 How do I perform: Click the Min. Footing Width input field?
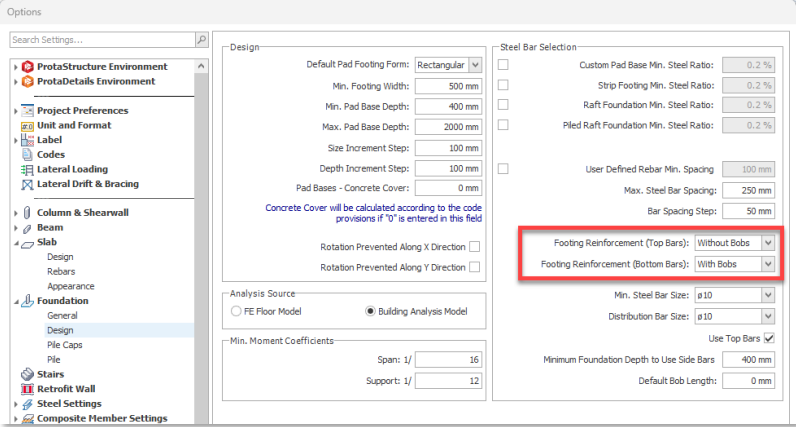[447, 86]
